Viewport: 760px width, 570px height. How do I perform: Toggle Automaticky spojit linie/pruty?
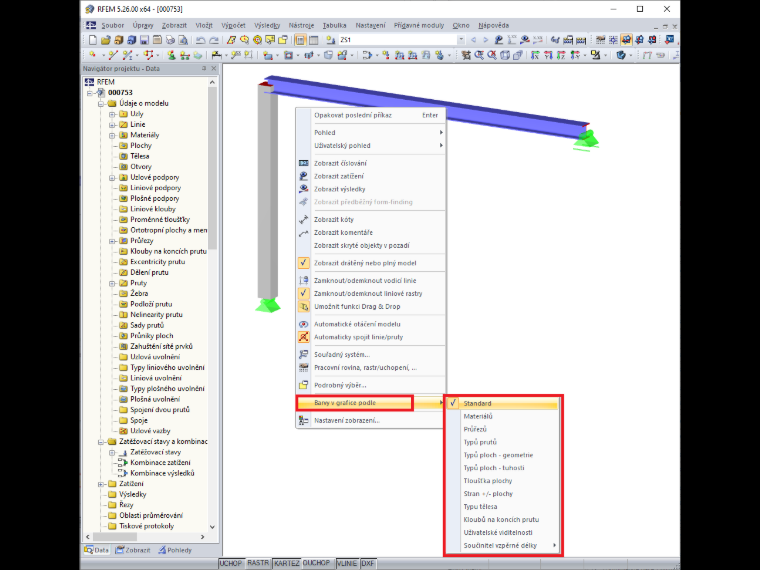[303, 337]
